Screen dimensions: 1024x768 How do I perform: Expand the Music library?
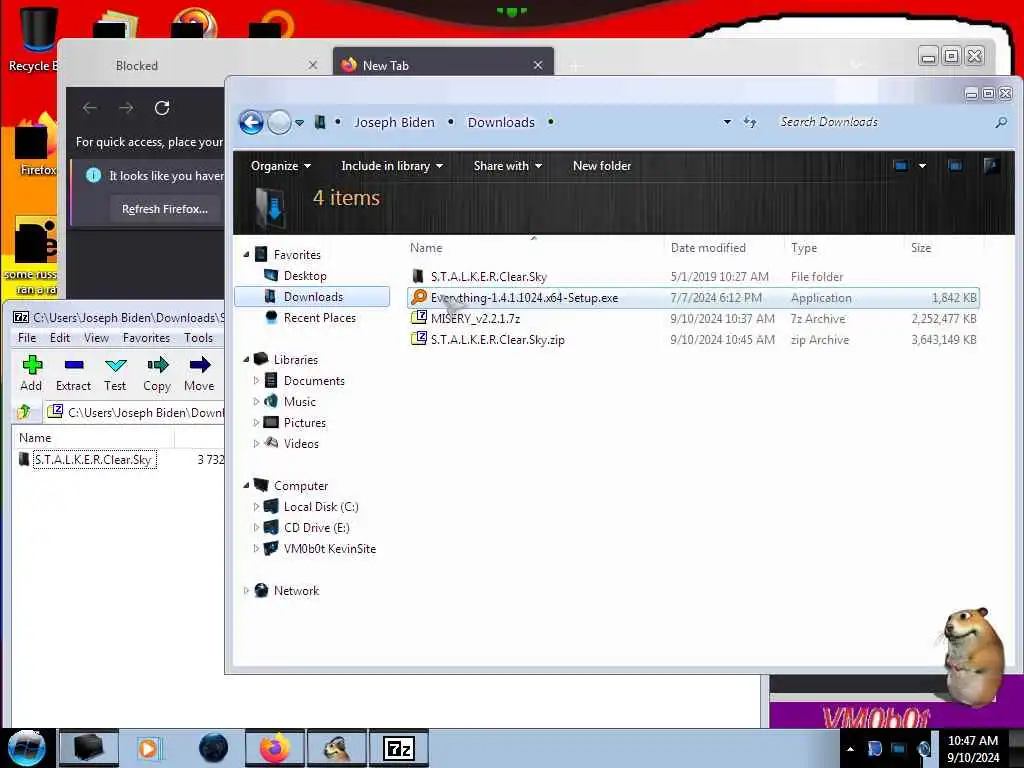pos(256,401)
